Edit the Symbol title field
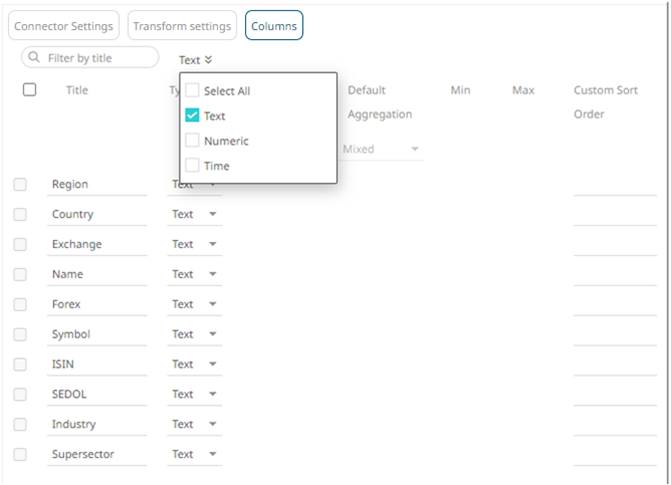 [96, 334]
